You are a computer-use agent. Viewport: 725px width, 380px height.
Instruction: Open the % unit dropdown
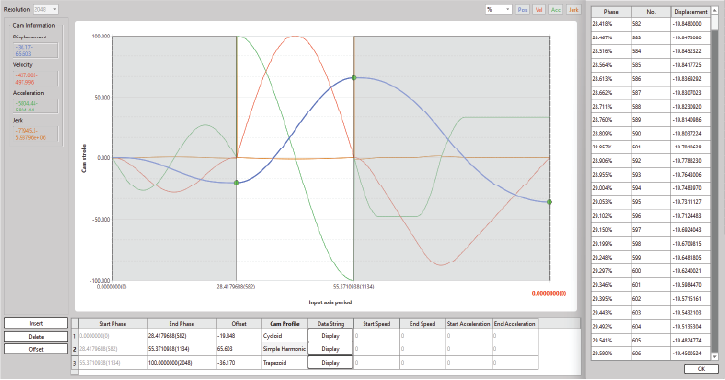[x=498, y=10]
